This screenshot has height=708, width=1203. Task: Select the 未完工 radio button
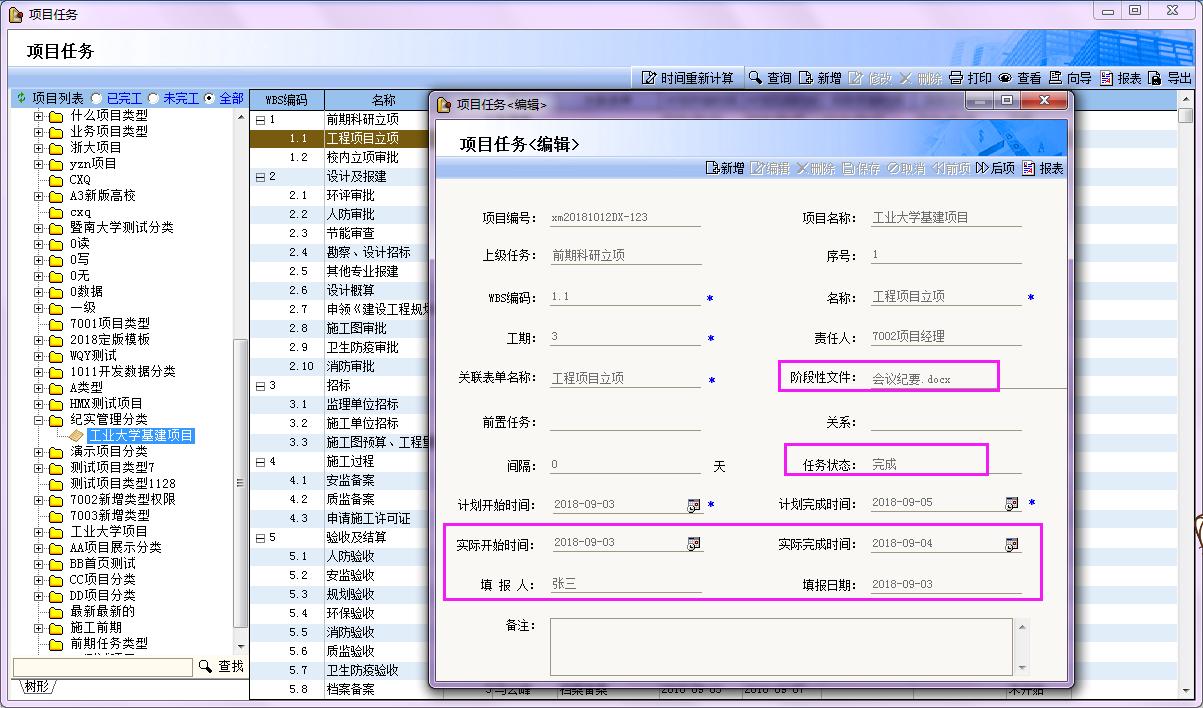[153, 98]
